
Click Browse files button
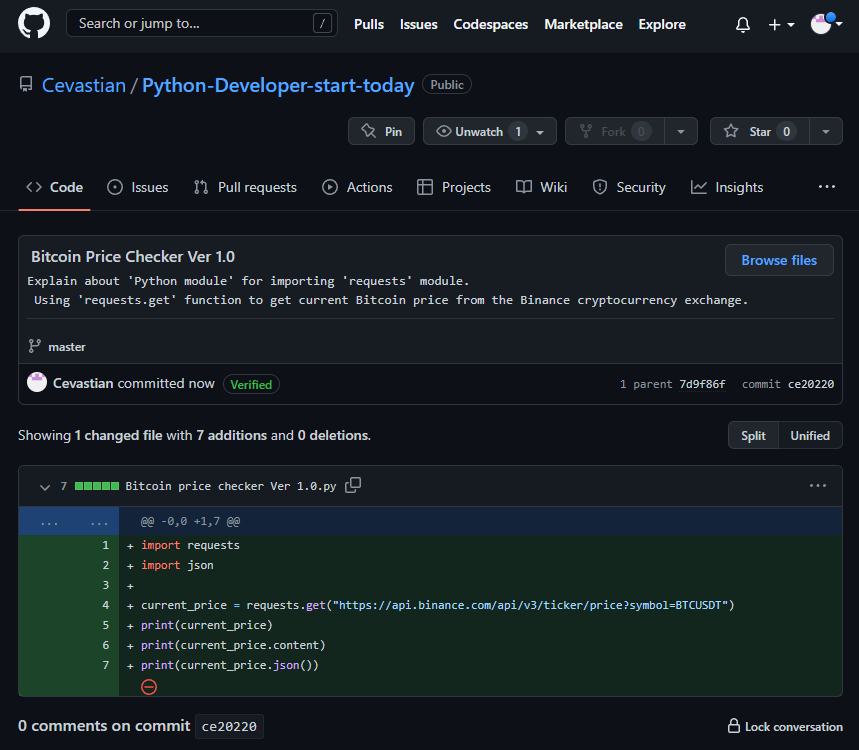778,260
